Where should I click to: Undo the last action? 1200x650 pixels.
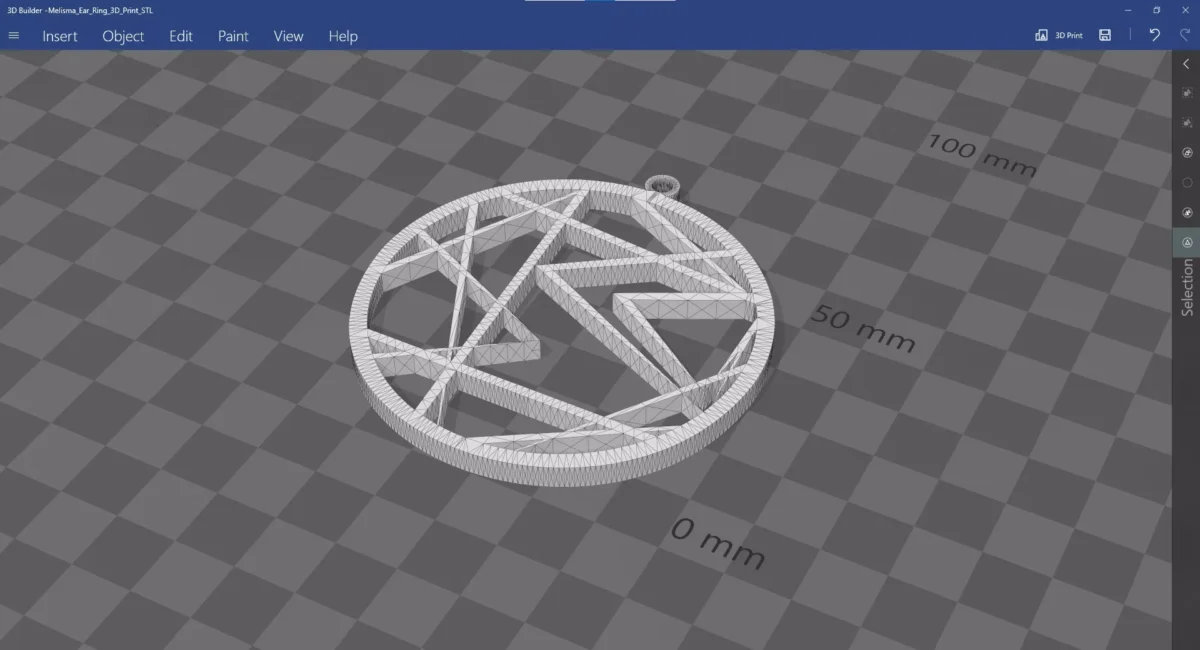click(x=1154, y=35)
